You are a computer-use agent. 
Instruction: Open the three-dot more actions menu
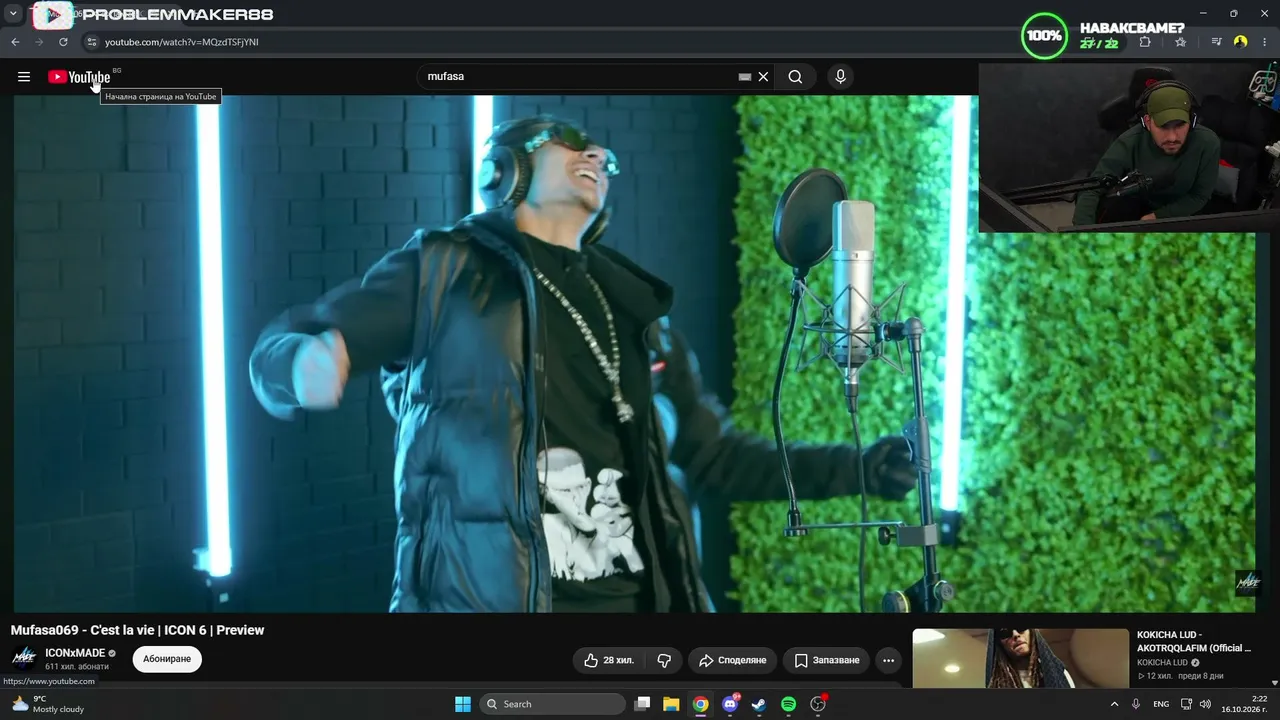[888, 660]
